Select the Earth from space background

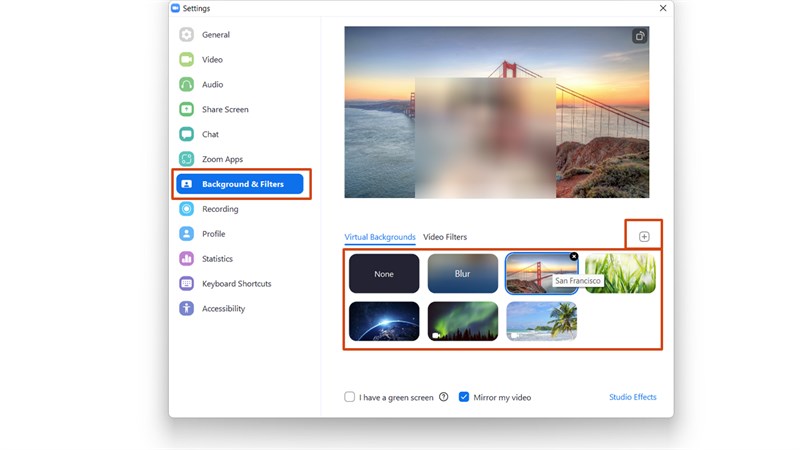(384, 321)
